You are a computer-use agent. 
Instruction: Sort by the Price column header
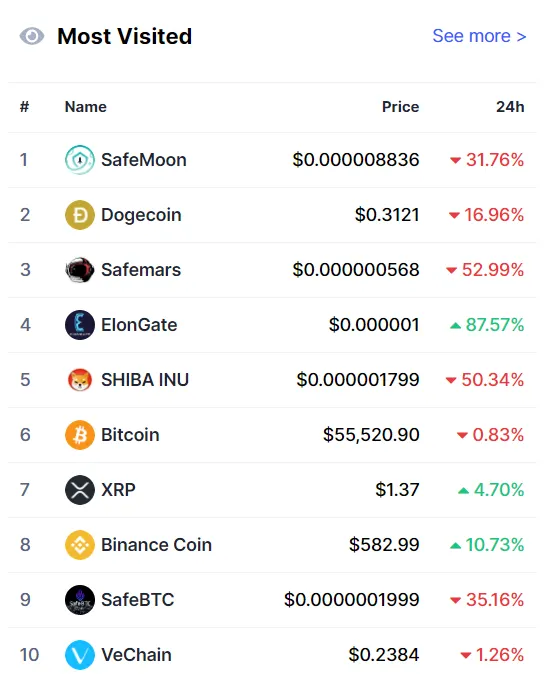[400, 107]
